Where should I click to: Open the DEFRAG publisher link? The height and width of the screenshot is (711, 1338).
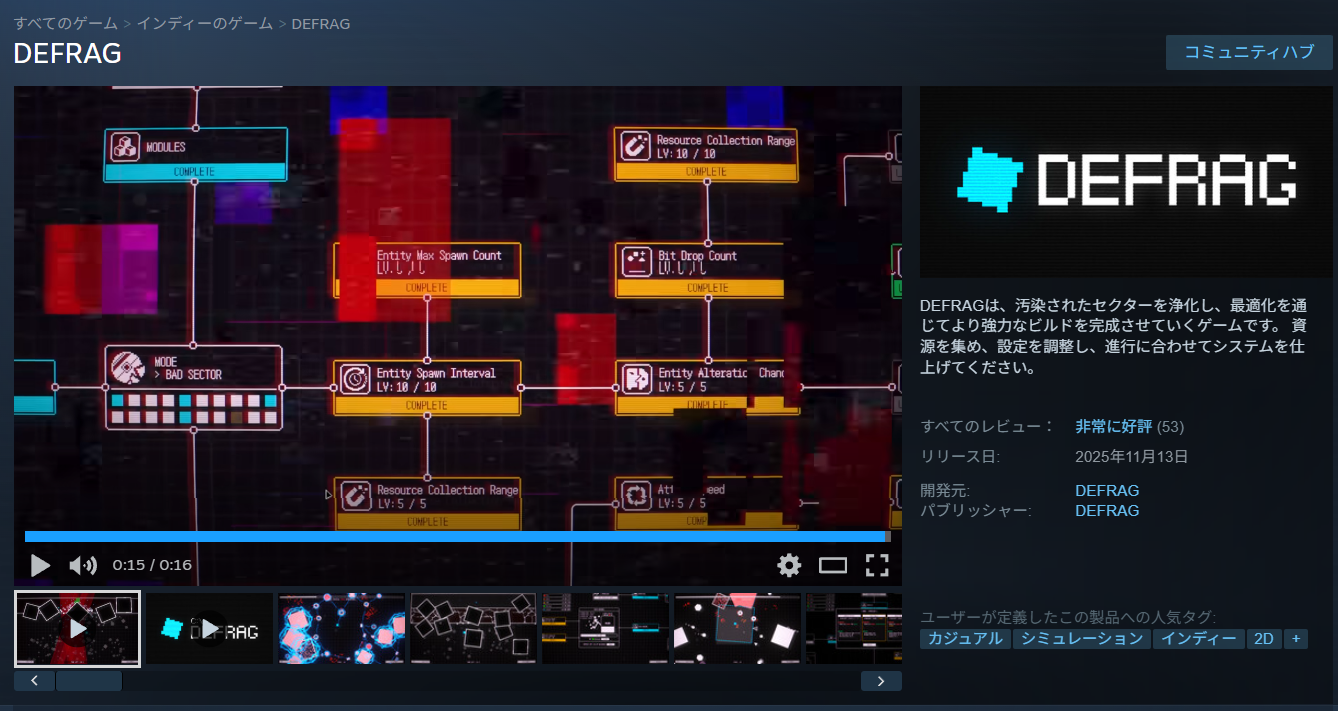(x=1106, y=510)
